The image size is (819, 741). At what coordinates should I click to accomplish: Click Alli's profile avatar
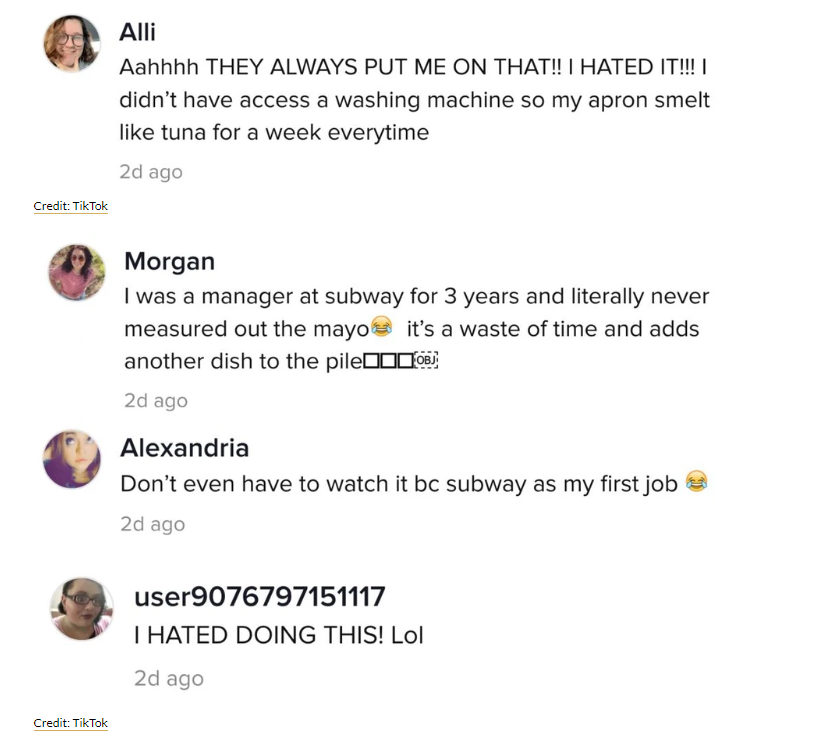(x=72, y=44)
